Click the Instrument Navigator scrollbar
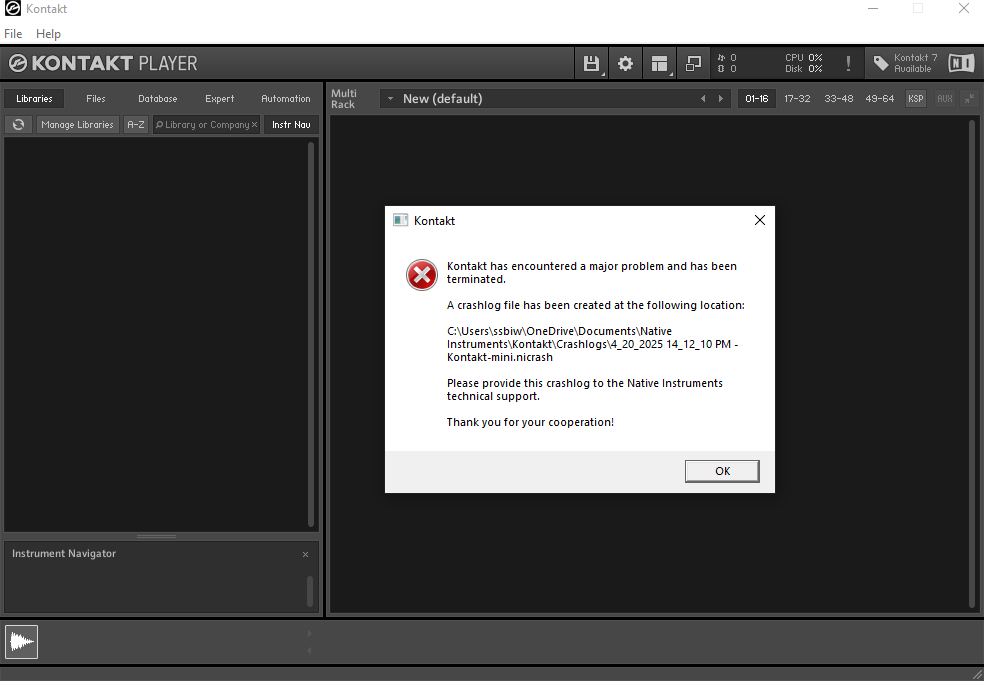984x681 pixels. [310, 591]
